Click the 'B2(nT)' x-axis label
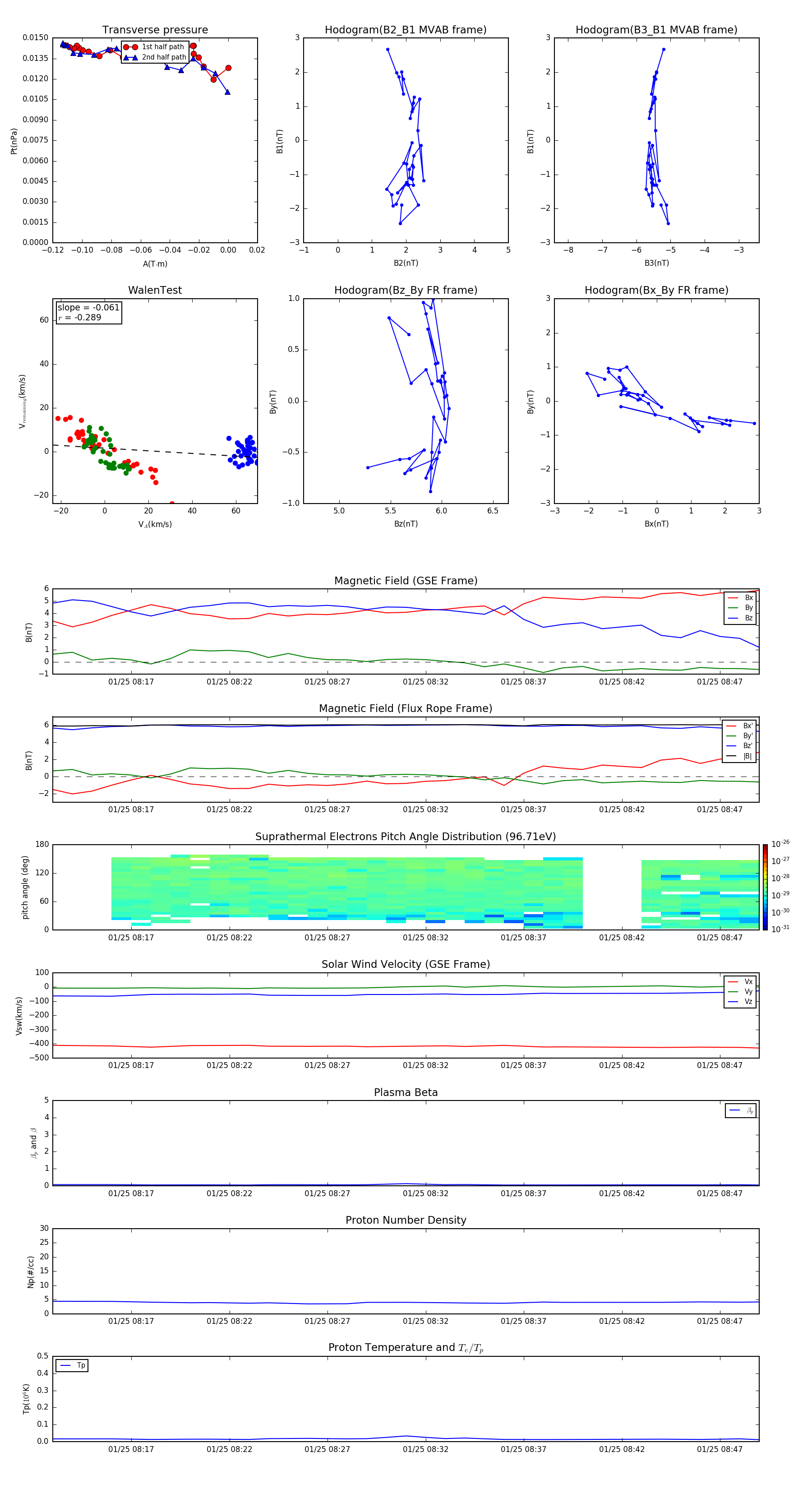812x1489 pixels. 406,263
